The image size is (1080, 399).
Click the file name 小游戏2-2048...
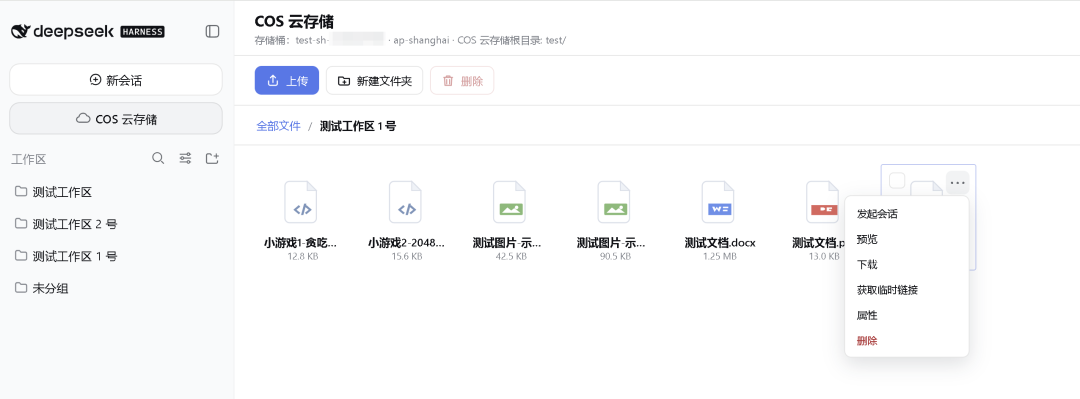[406, 243]
